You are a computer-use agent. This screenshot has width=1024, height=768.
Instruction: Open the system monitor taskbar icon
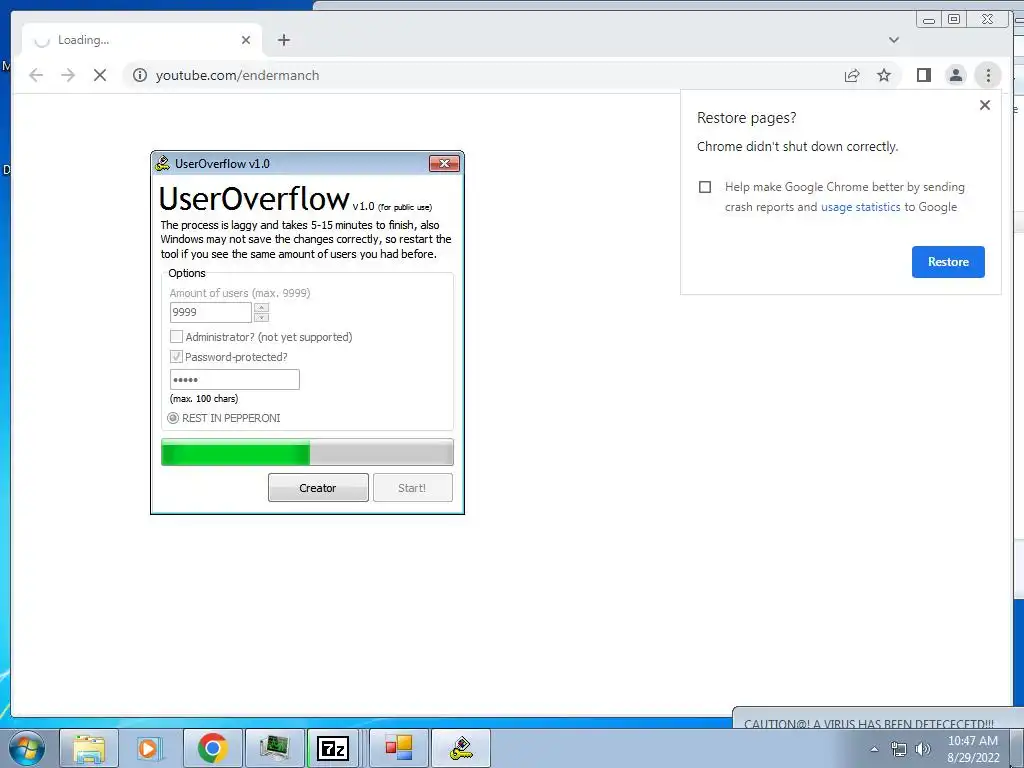[x=274, y=748]
